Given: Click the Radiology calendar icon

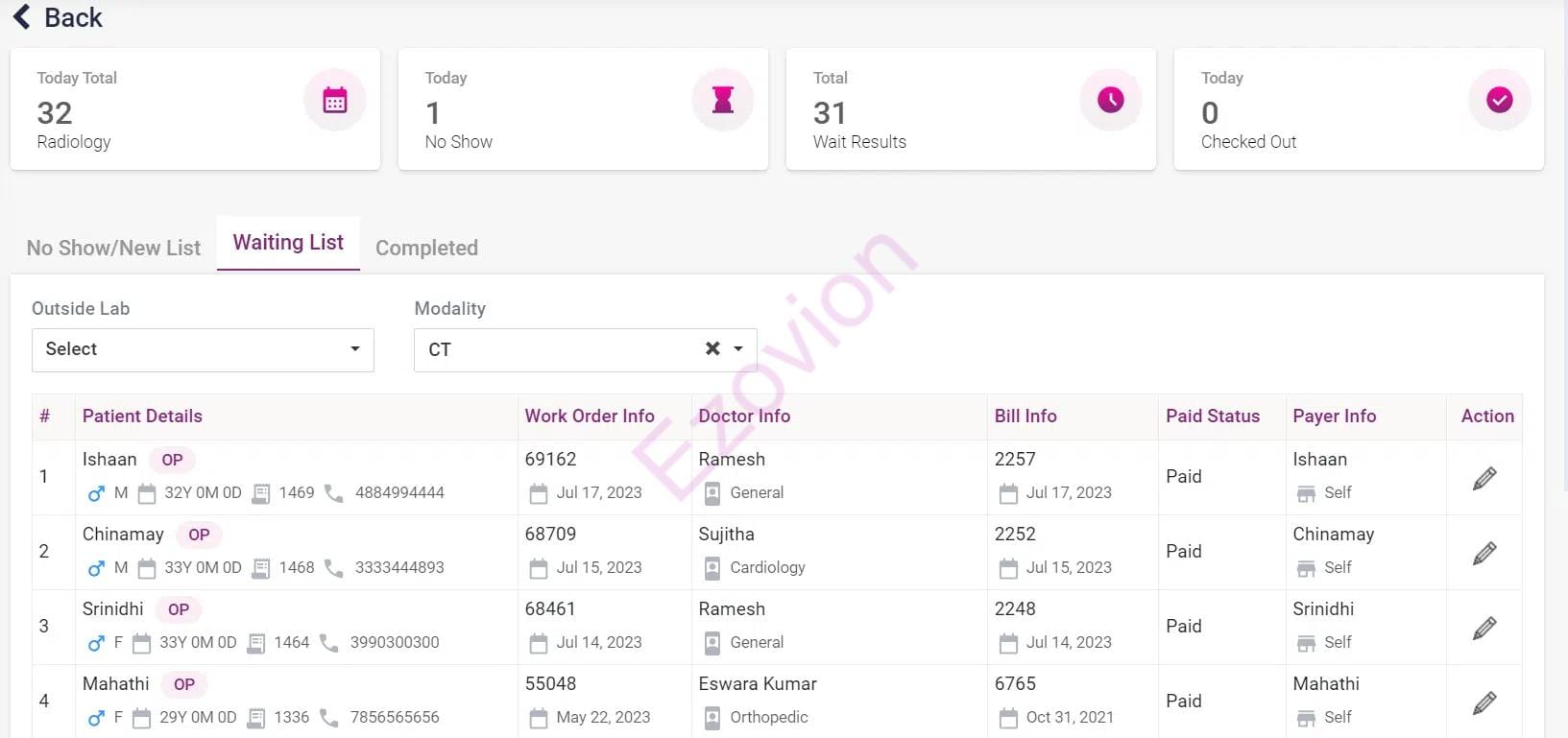Looking at the screenshot, I should [x=335, y=100].
